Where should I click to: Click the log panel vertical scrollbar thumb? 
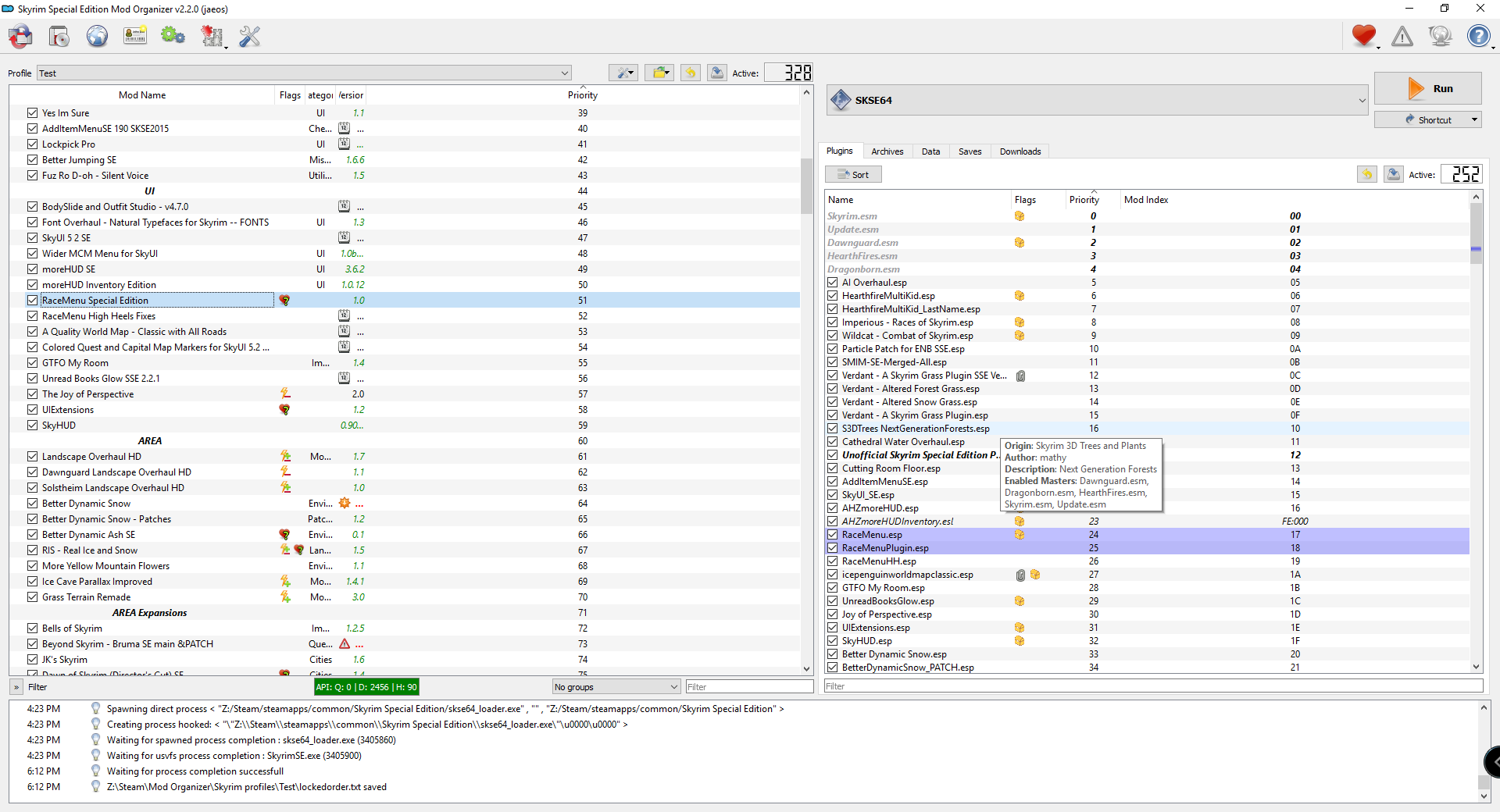(1484, 782)
